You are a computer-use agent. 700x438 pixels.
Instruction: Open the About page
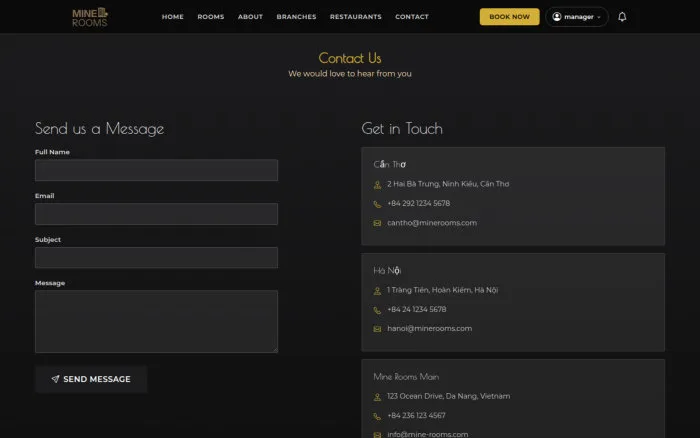coord(250,17)
